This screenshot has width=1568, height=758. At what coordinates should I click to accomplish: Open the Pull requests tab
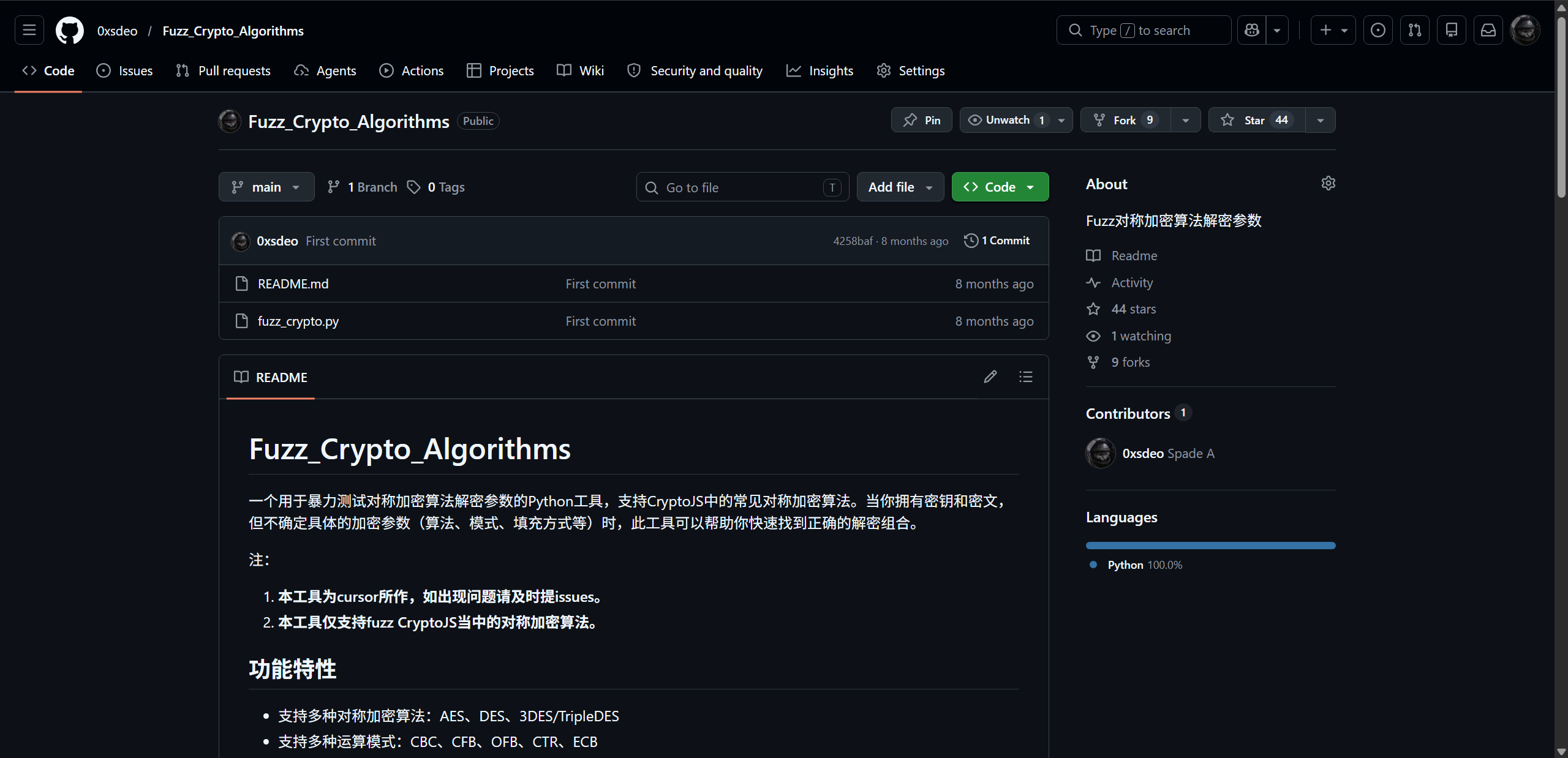click(x=223, y=70)
